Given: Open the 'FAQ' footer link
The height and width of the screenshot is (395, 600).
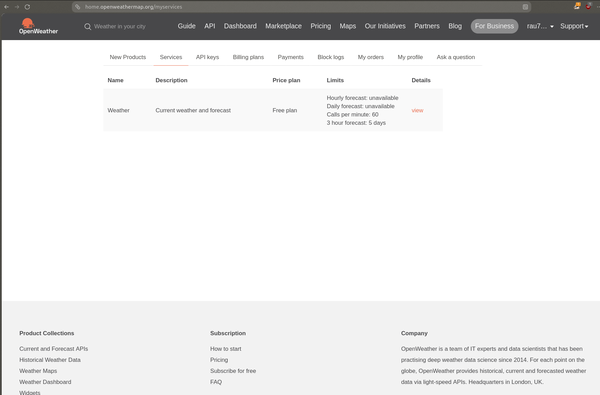Looking at the screenshot, I should click(x=216, y=382).
